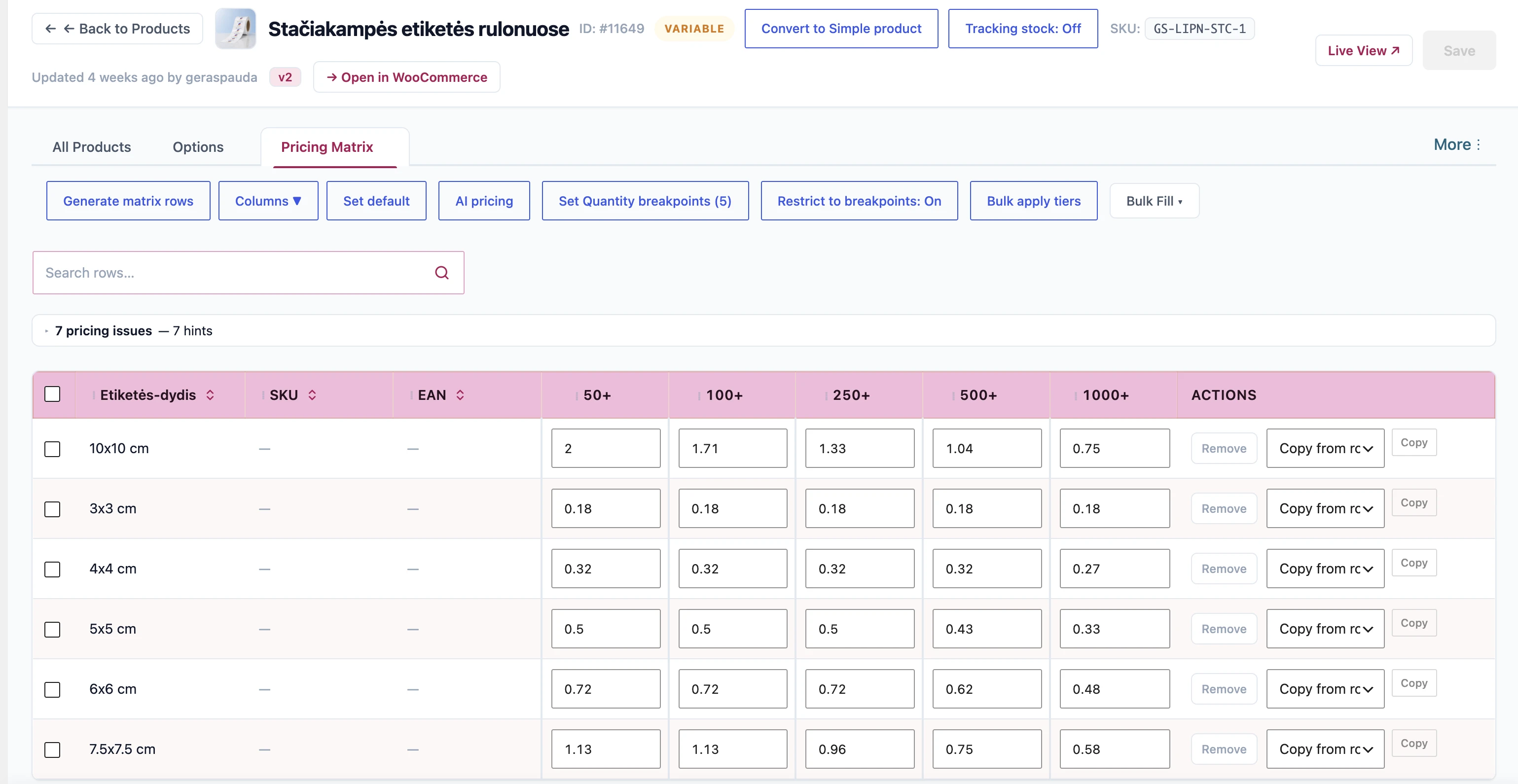1518x784 pixels.
Task: Open Copy from row dropdown for 4x4 cm
Action: [x=1325, y=569]
